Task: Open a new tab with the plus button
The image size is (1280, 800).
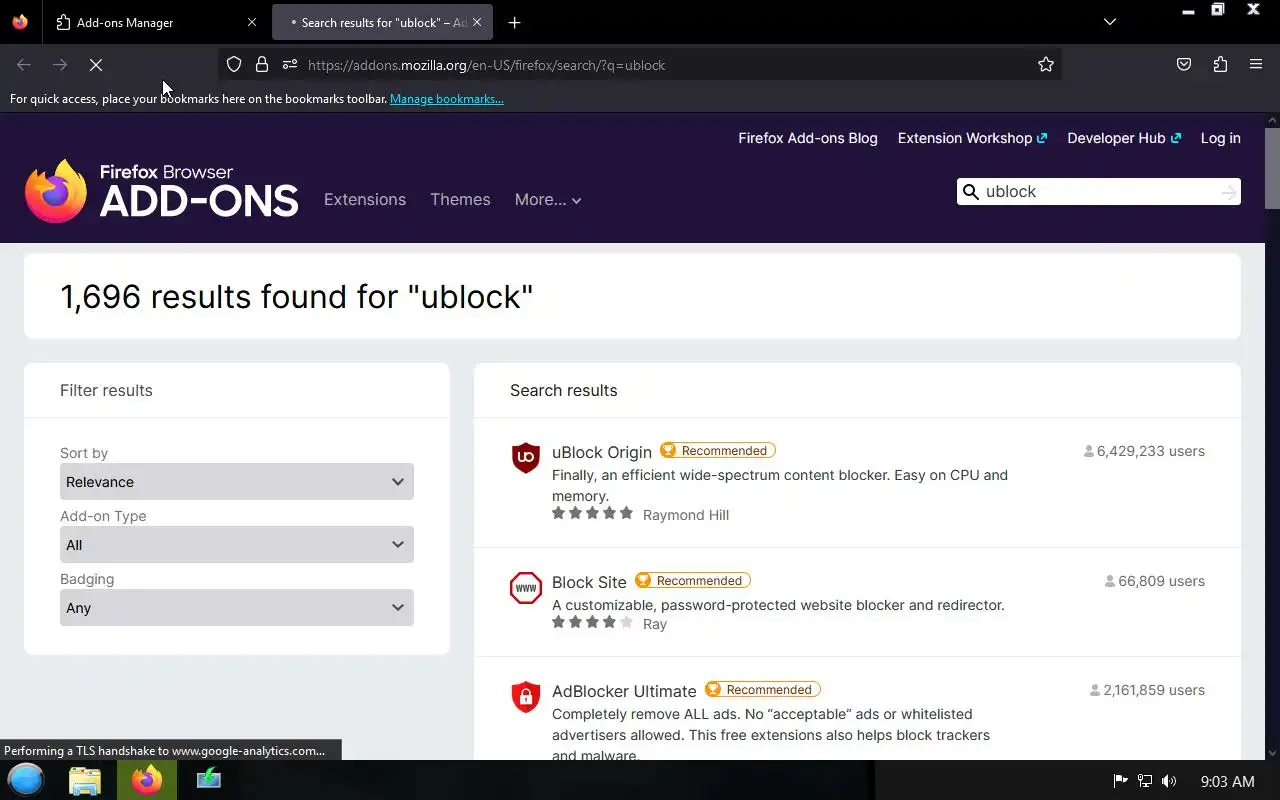Action: pyautogui.click(x=514, y=22)
